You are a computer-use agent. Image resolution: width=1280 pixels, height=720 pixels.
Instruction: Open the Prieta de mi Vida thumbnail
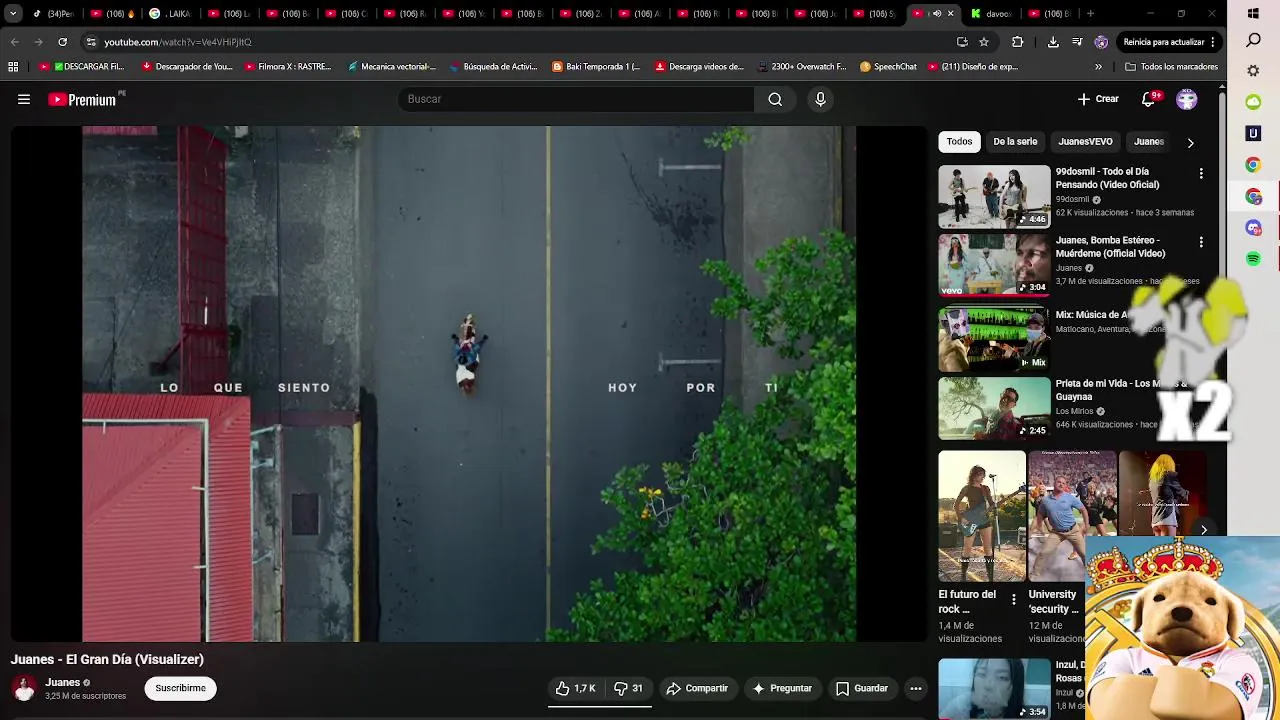click(x=994, y=408)
